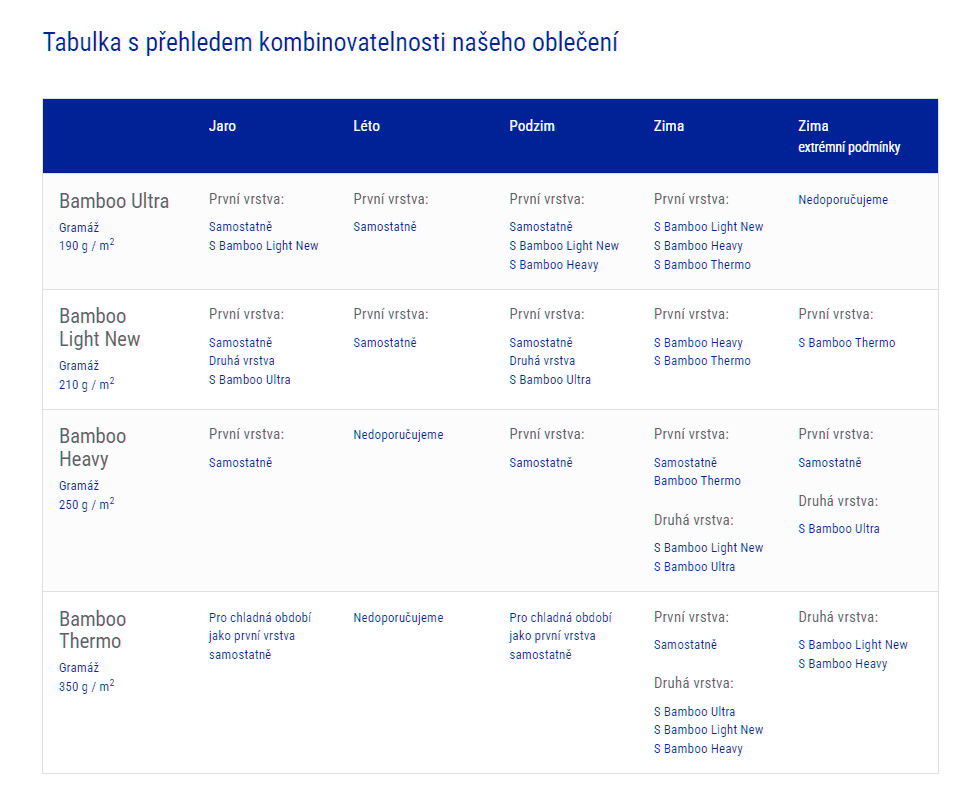Click 'Druhá vrstva:' label in Thermo's extreme winter cell
979x810 pixels.
[x=838, y=617]
